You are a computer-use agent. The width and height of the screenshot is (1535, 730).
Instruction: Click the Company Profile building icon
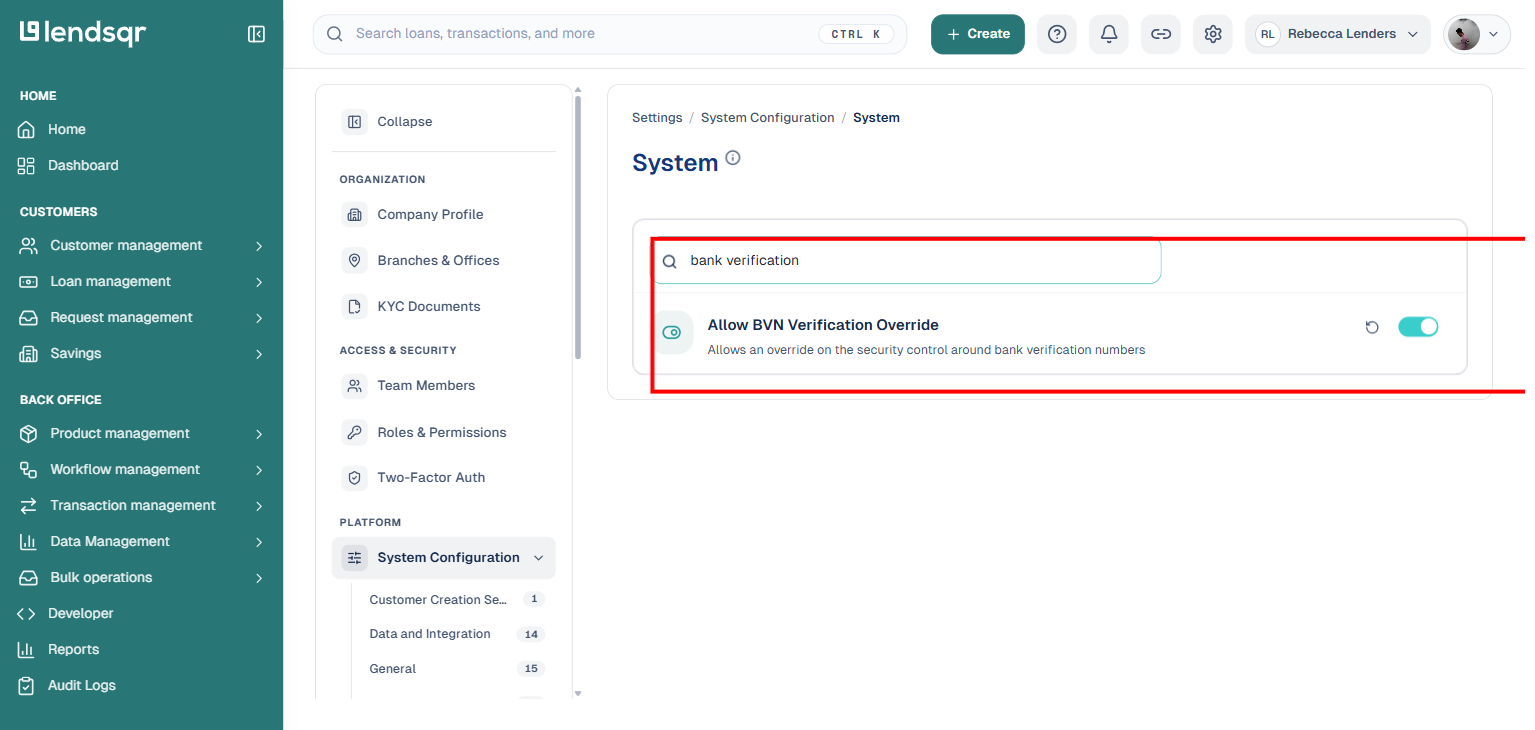(x=354, y=214)
